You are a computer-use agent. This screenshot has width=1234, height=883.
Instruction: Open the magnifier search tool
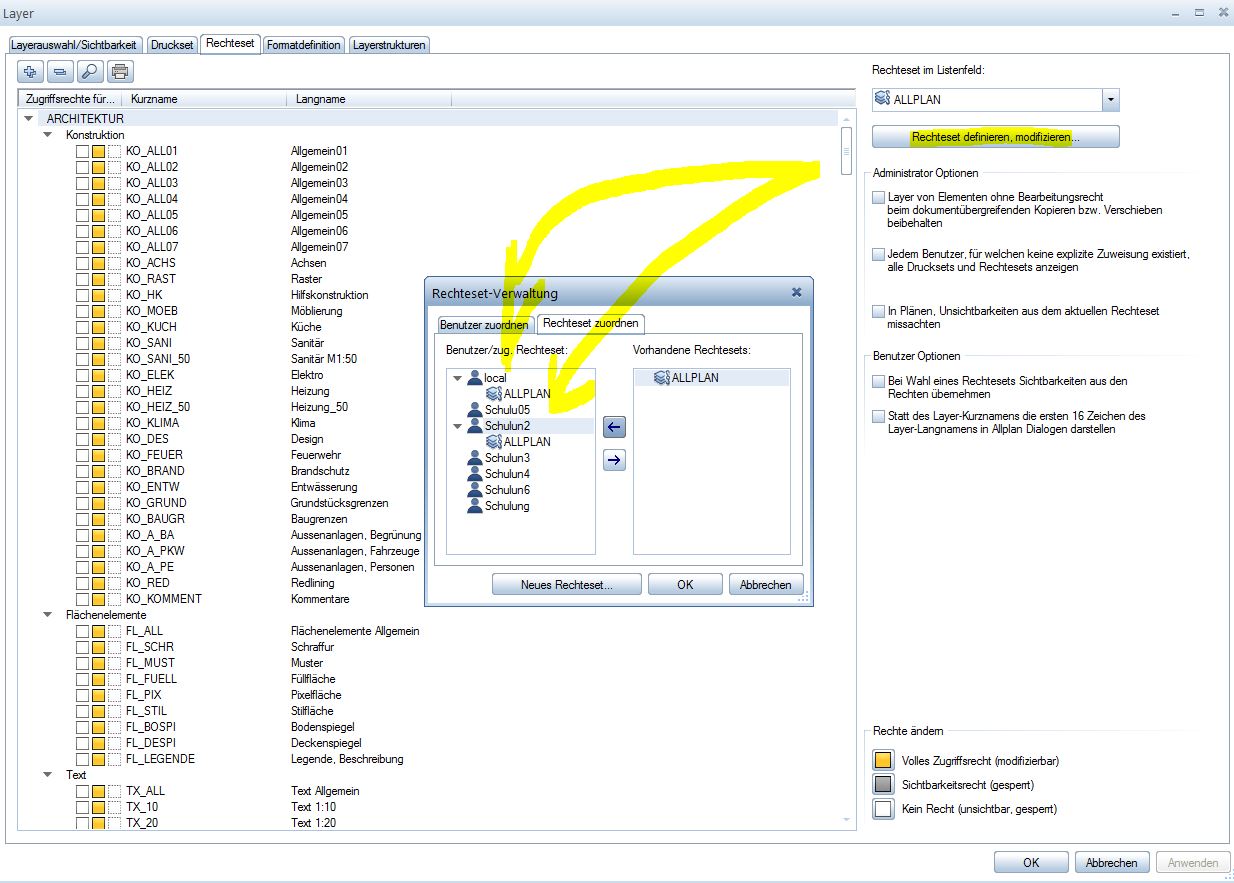[x=90, y=71]
